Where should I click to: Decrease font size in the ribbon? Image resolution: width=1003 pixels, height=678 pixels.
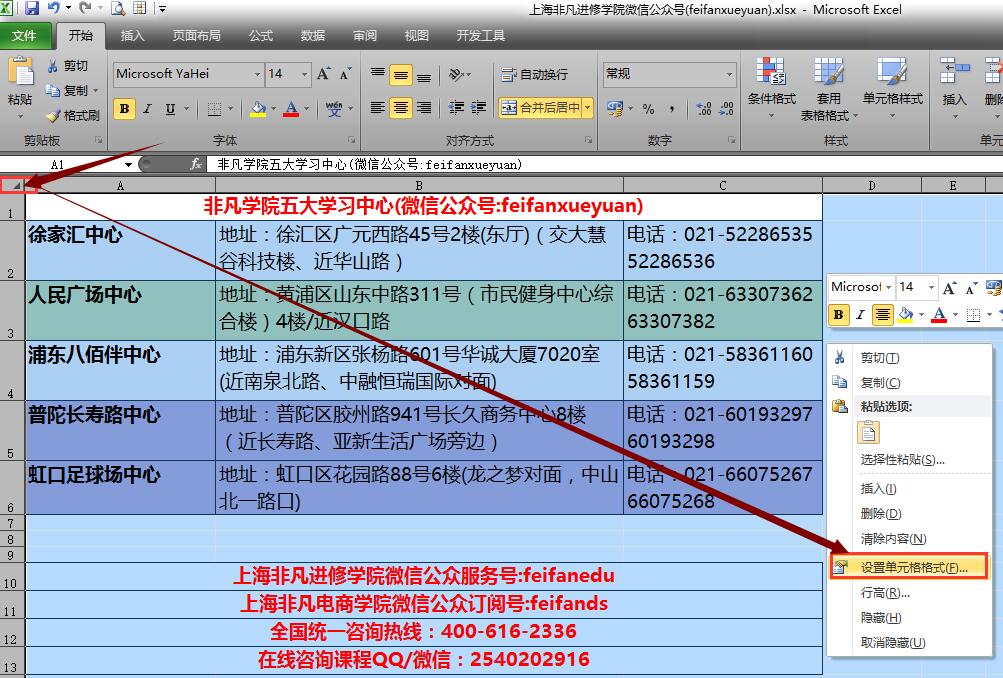tap(345, 74)
